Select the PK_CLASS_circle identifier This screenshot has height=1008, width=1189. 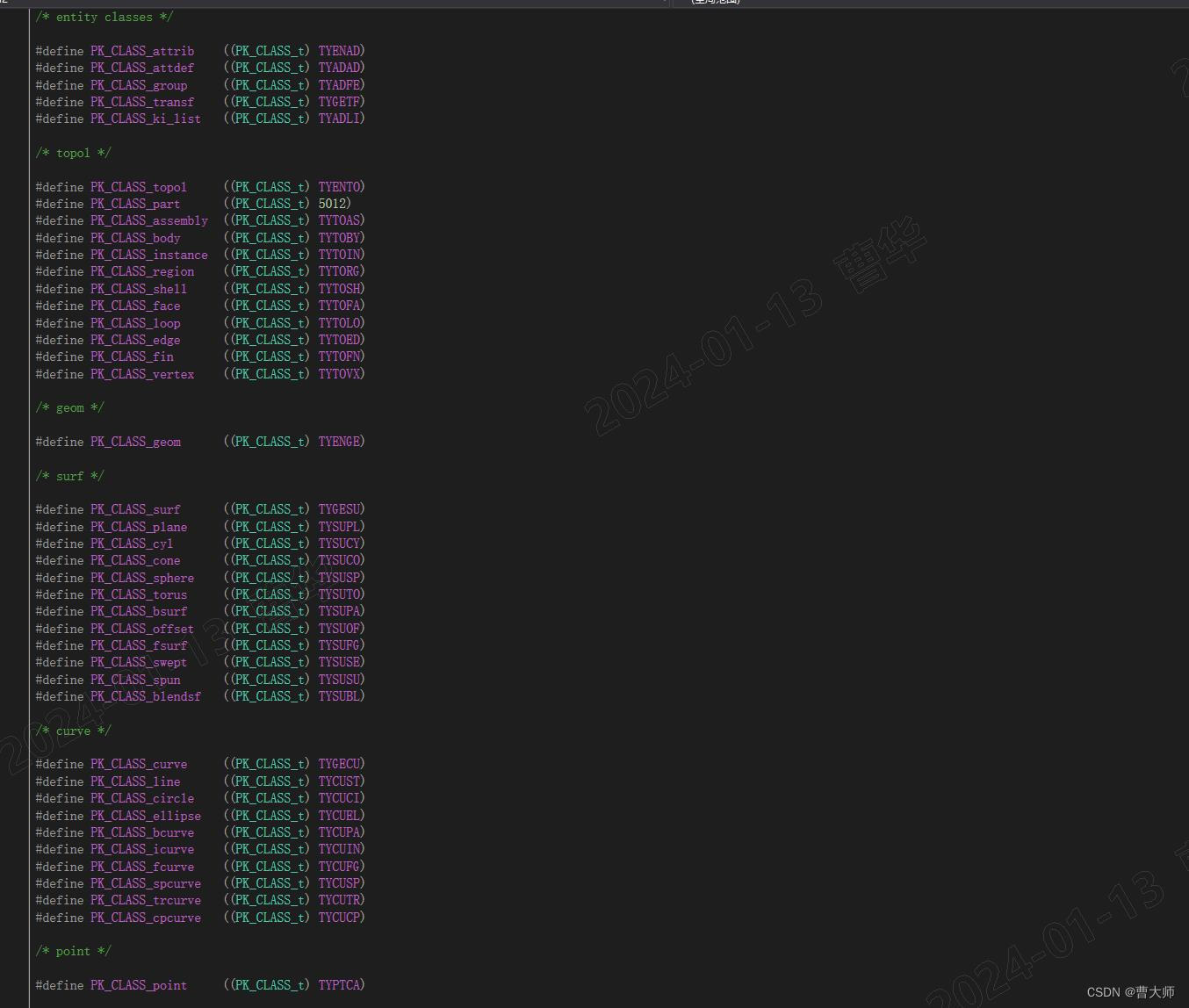click(x=142, y=798)
